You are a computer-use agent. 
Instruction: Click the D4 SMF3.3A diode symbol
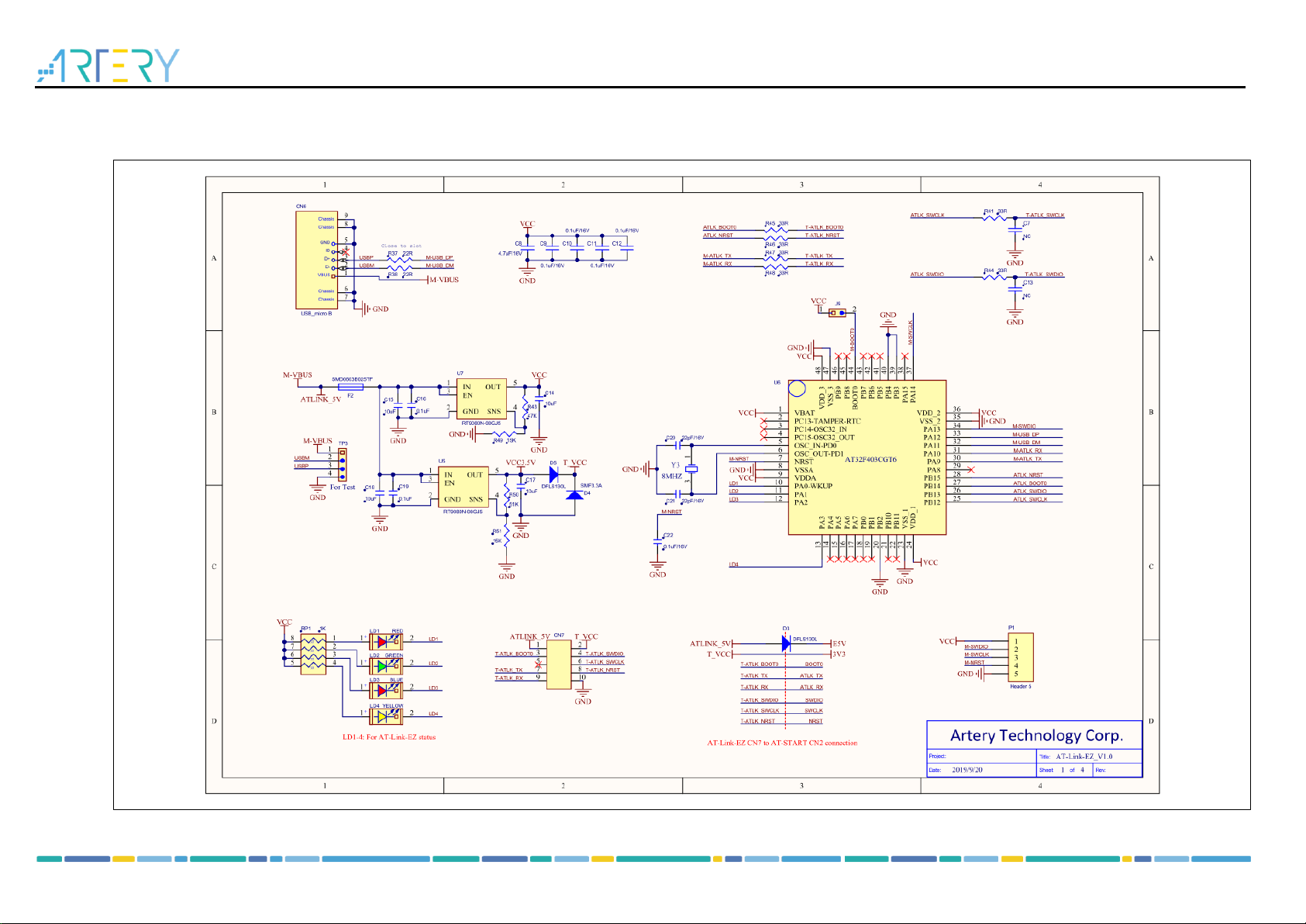[574, 494]
